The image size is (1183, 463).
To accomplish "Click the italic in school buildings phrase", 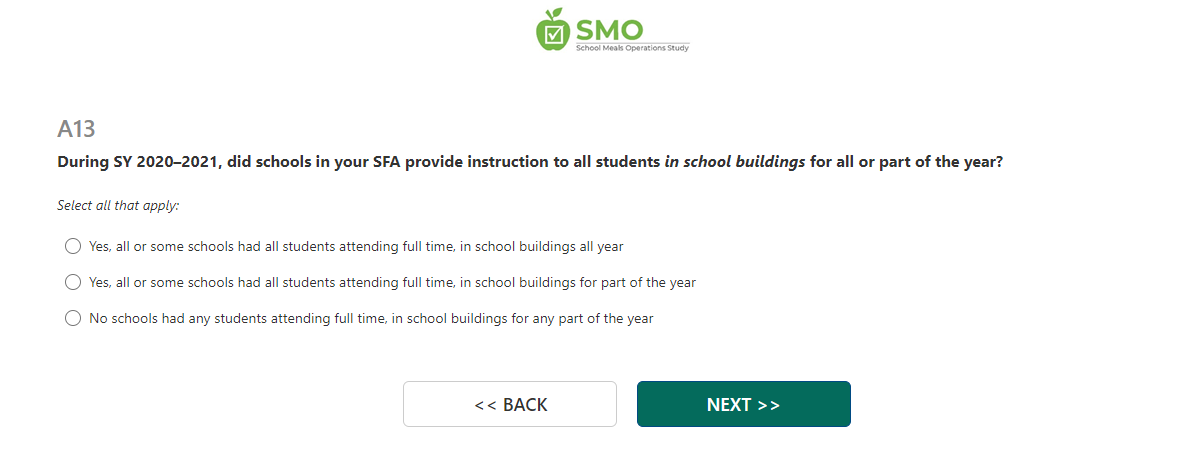I will click(735, 161).
